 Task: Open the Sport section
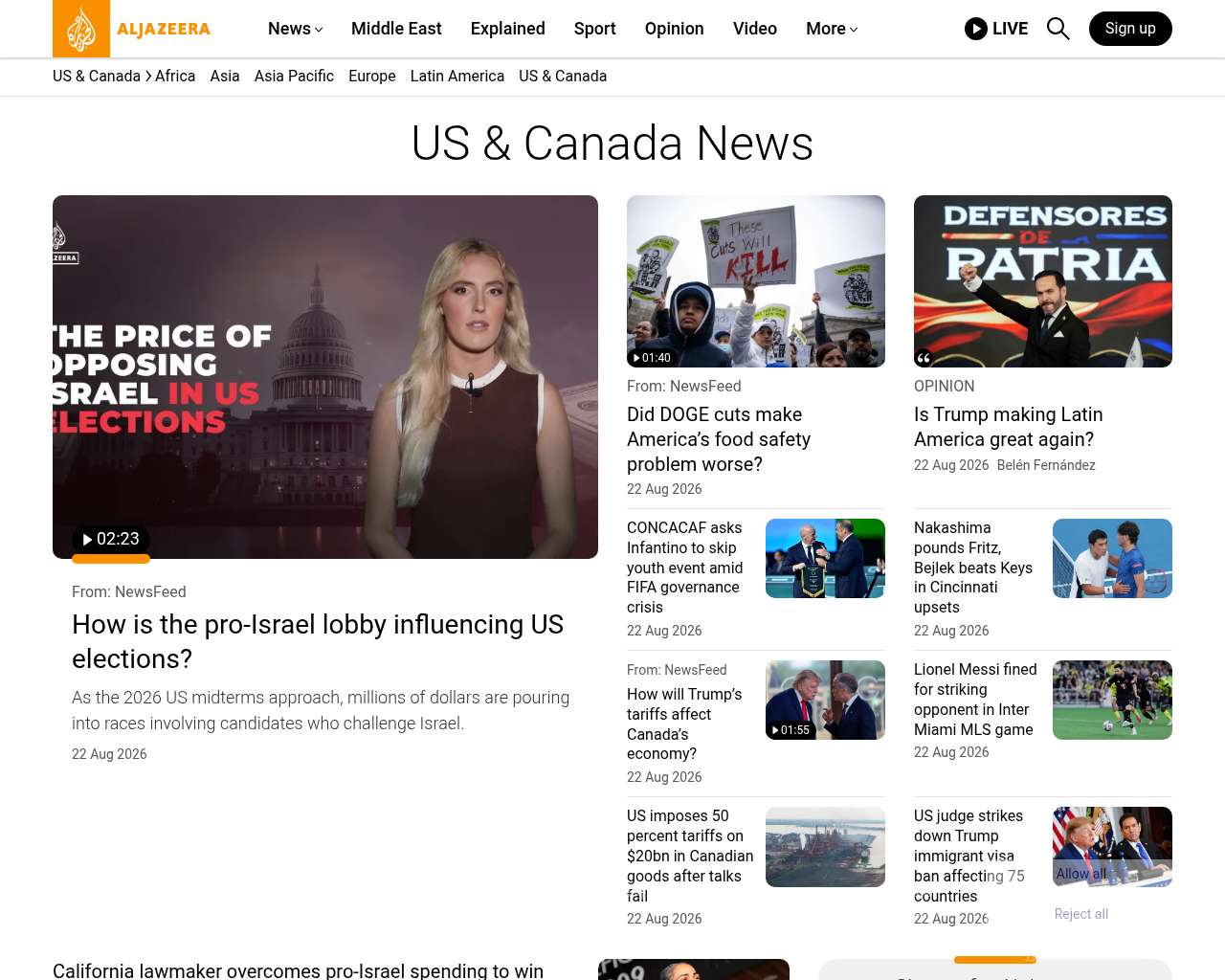[x=595, y=29]
